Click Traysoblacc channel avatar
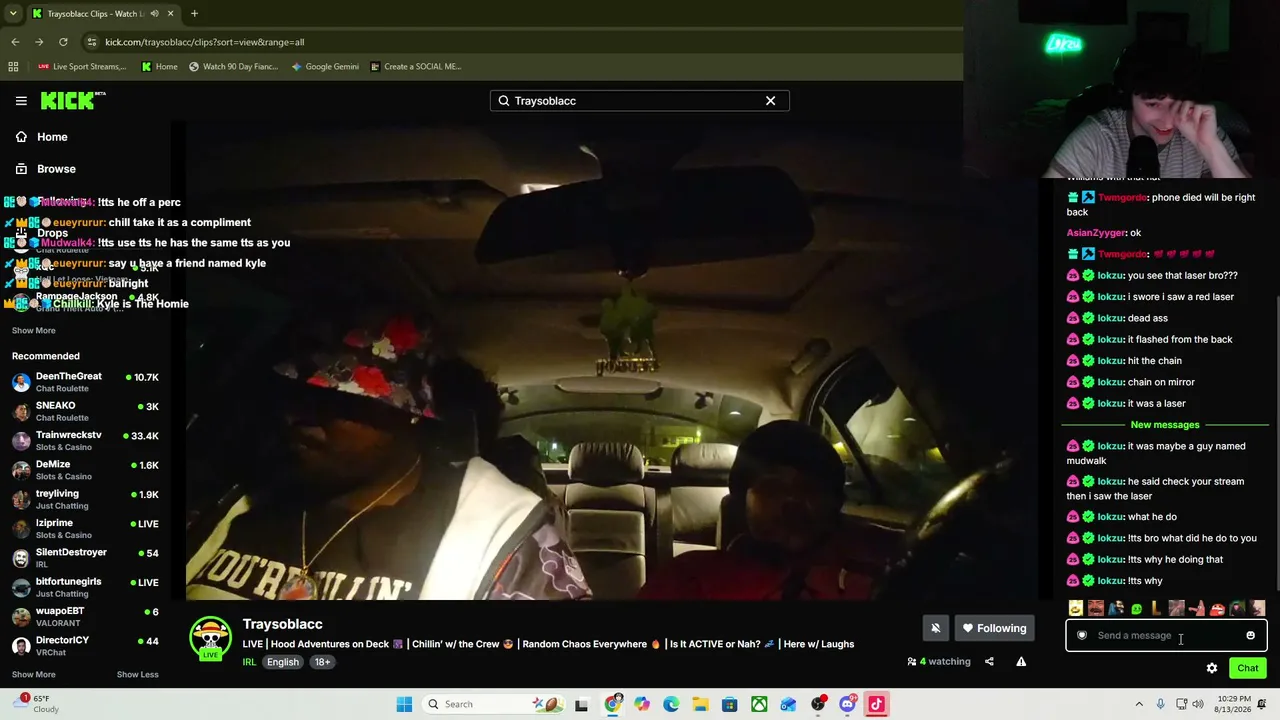Image resolution: width=1280 pixels, height=720 pixels. point(210,638)
